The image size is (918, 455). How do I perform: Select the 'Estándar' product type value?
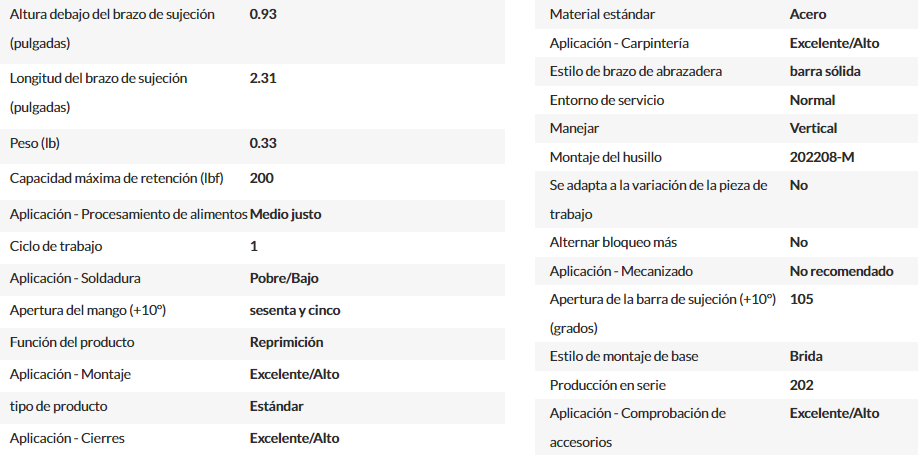276,406
